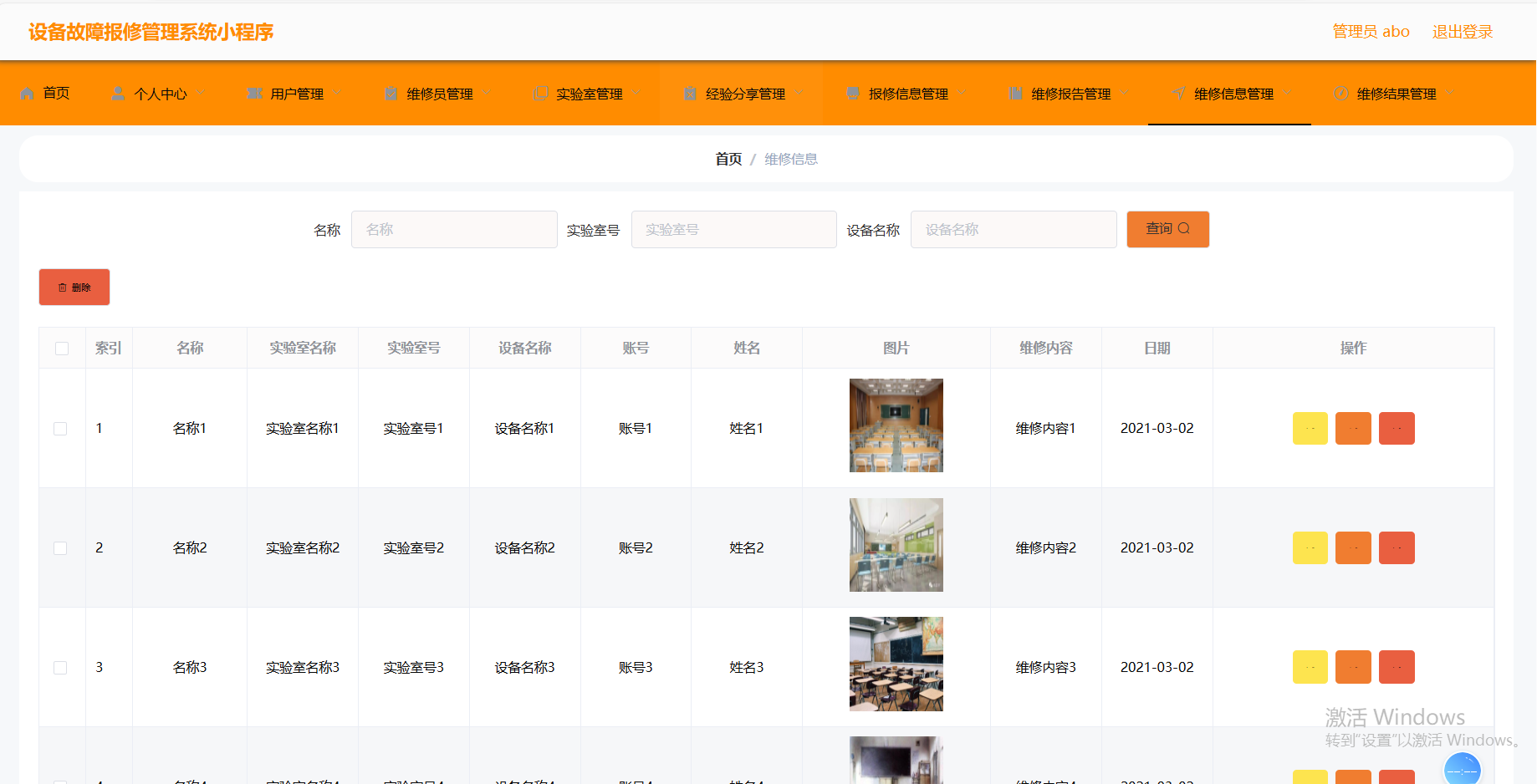This screenshot has width=1537, height=784.
Task: Click the yellow action button in row 名称1
Action: tap(1310, 428)
